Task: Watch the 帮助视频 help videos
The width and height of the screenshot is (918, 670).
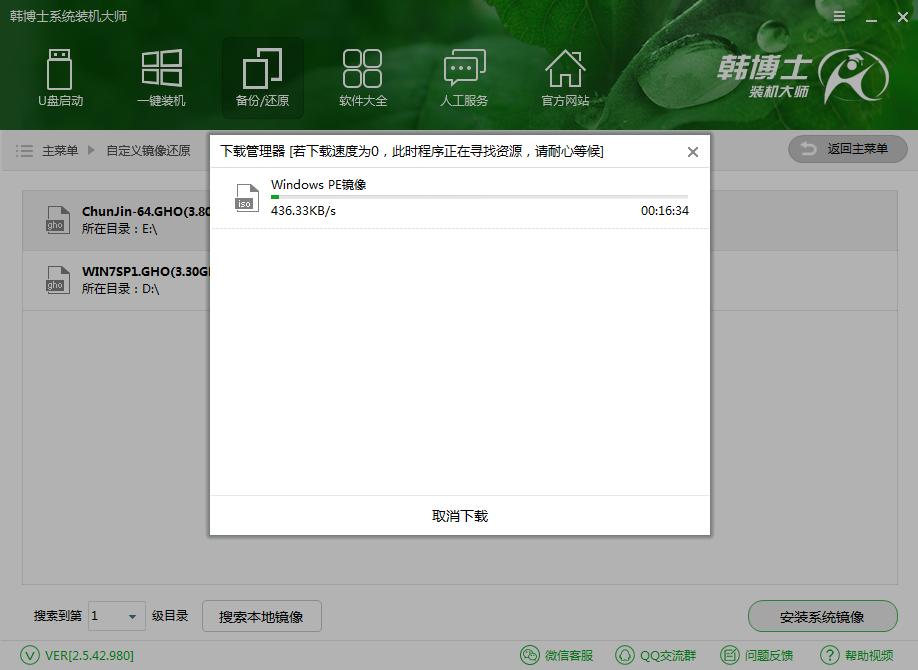Action: click(x=856, y=655)
